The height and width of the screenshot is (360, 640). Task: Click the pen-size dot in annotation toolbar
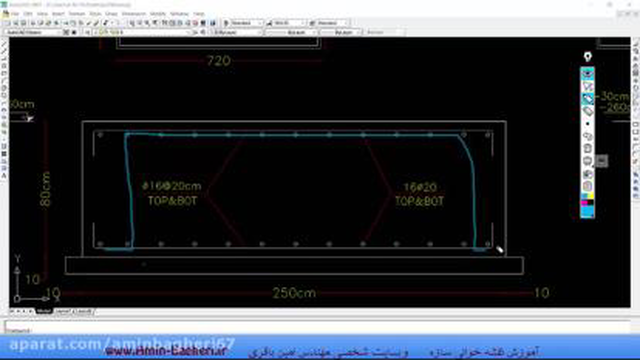(x=587, y=124)
